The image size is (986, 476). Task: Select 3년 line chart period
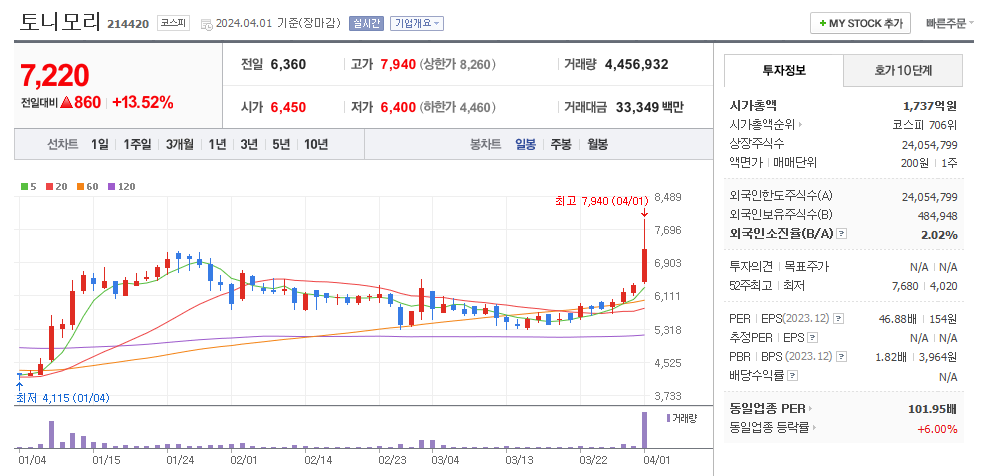click(249, 144)
